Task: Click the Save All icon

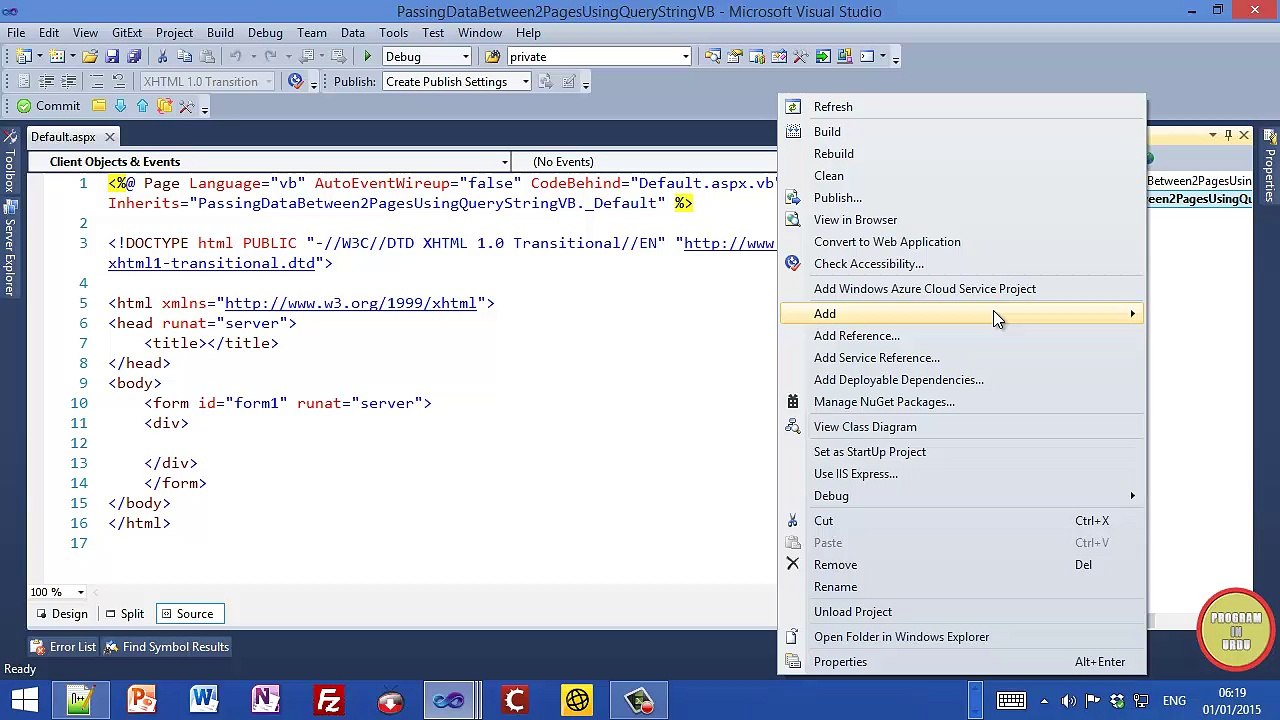Action: pyautogui.click(x=134, y=57)
